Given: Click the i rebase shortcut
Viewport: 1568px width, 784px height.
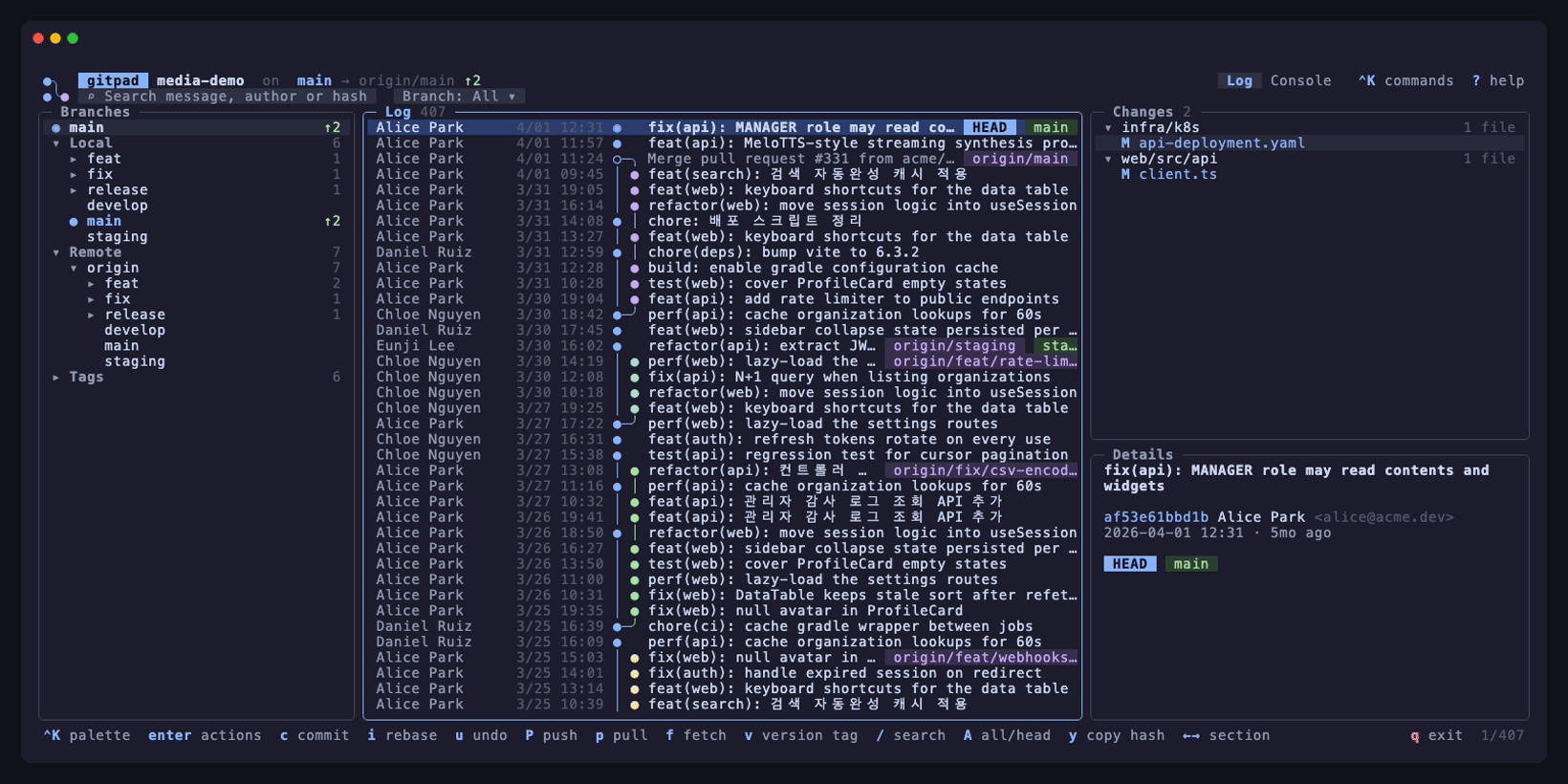Looking at the screenshot, I should [402, 735].
